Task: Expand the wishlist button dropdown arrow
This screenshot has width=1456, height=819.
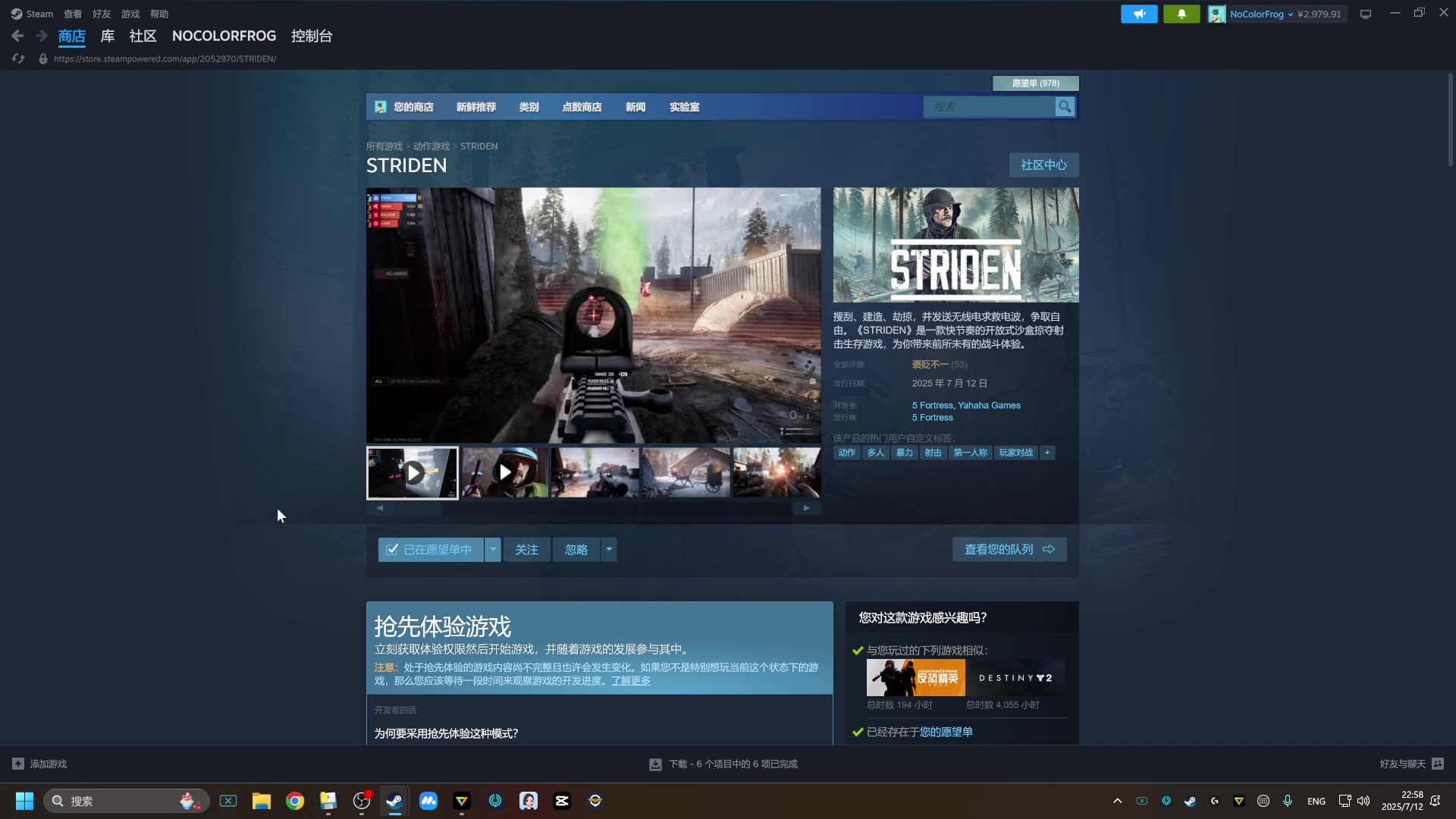Action: [493, 550]
